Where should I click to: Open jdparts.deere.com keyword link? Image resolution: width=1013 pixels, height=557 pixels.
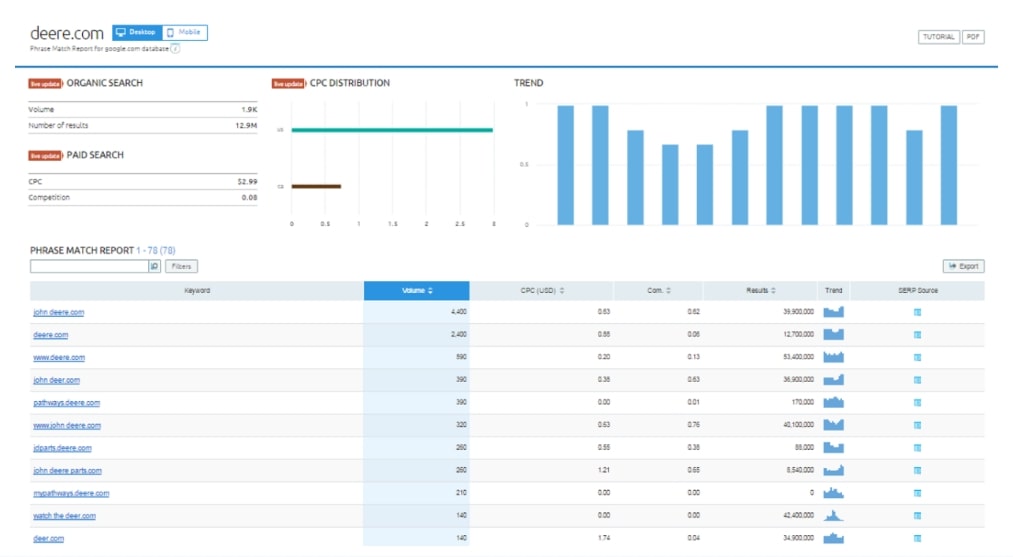coord(62,448)
